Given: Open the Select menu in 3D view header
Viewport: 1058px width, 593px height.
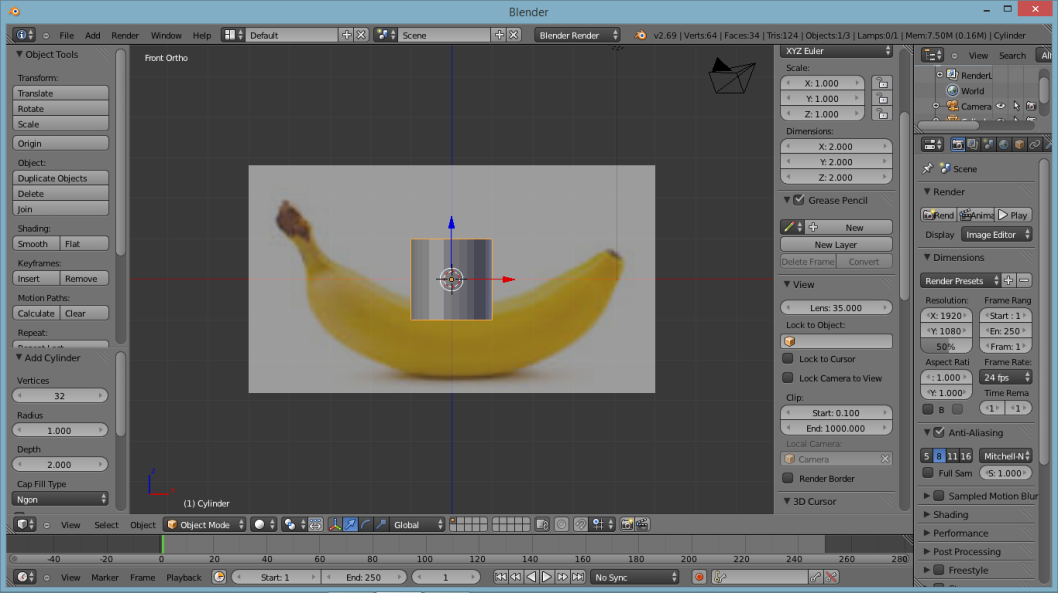Looking at the screenshot, I should (106, 524).
